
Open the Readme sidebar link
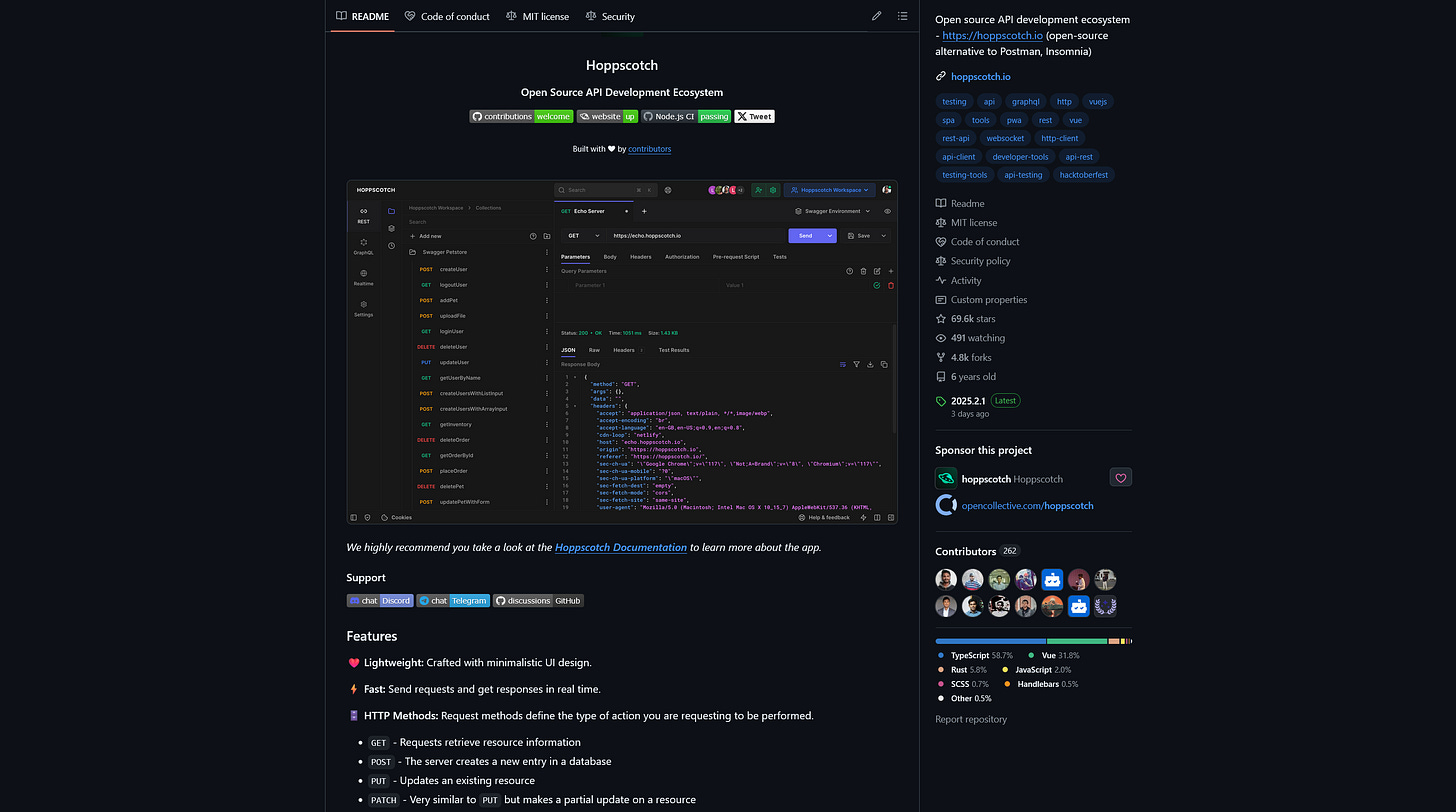[x=960, y=203]
